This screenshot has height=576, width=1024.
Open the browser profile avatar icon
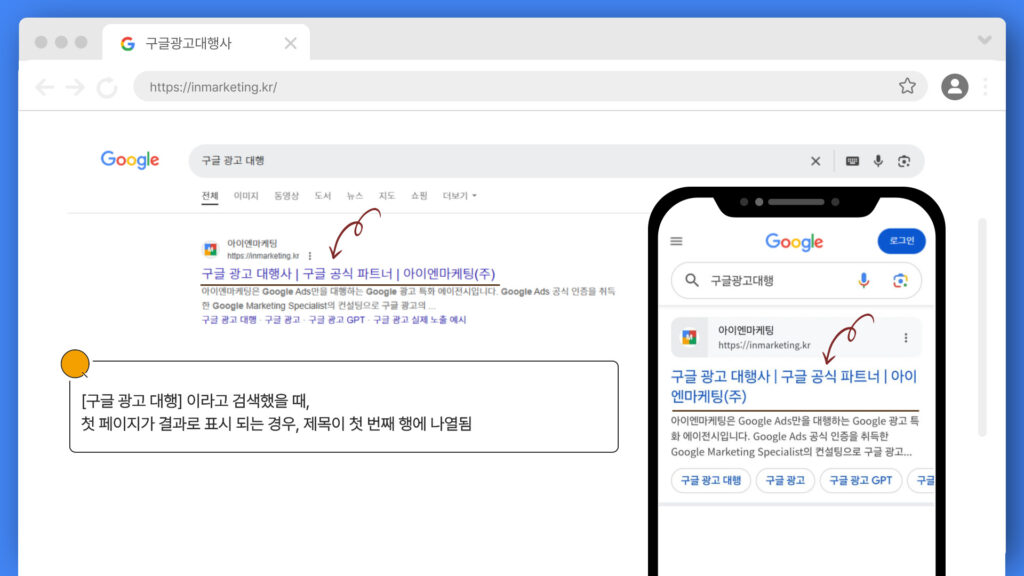click(954, 87)
